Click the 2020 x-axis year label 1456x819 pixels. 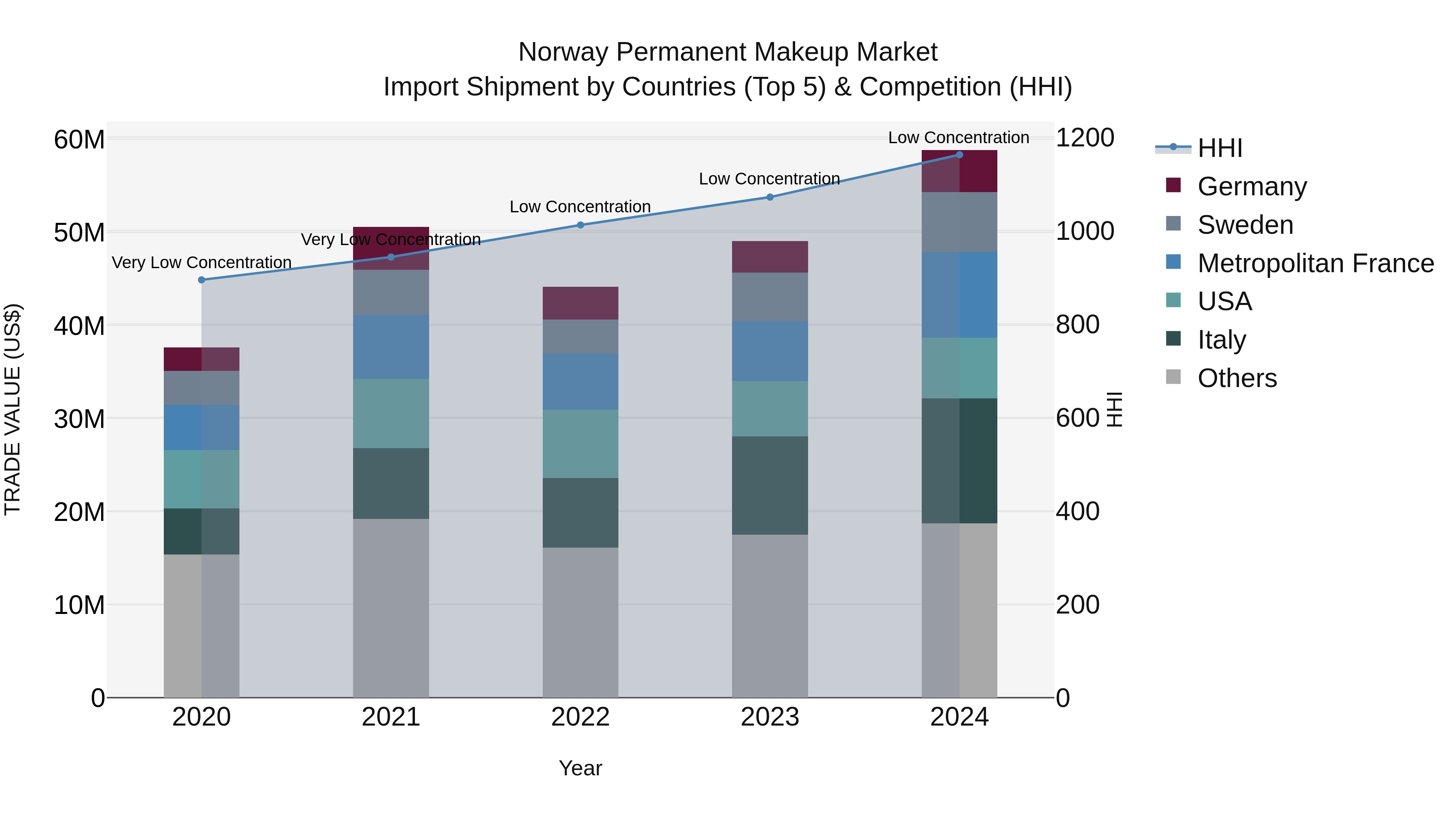[202, 717]
